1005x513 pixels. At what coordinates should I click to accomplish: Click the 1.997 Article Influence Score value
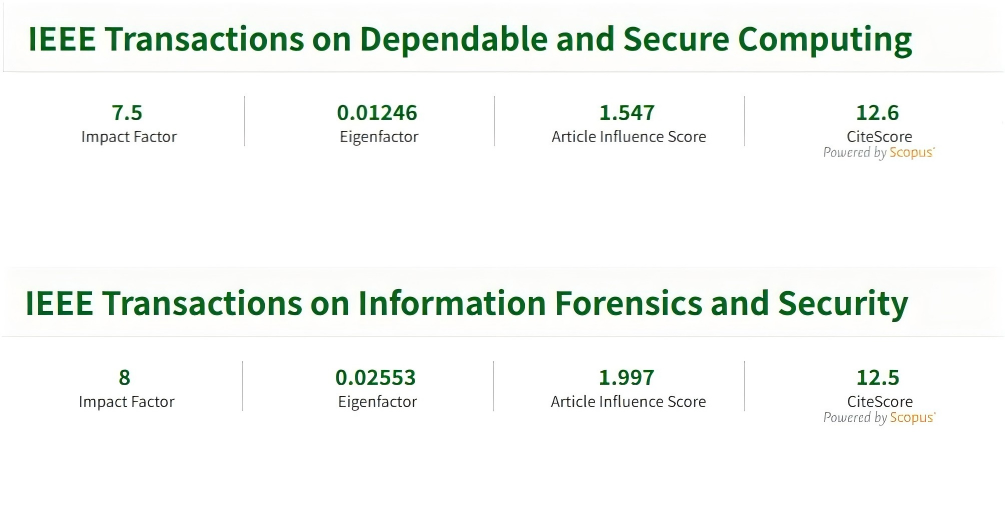(626, 378)
